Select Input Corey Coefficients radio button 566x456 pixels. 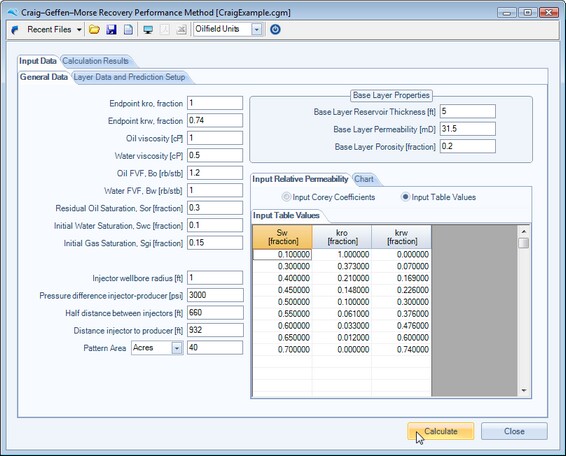287,197
